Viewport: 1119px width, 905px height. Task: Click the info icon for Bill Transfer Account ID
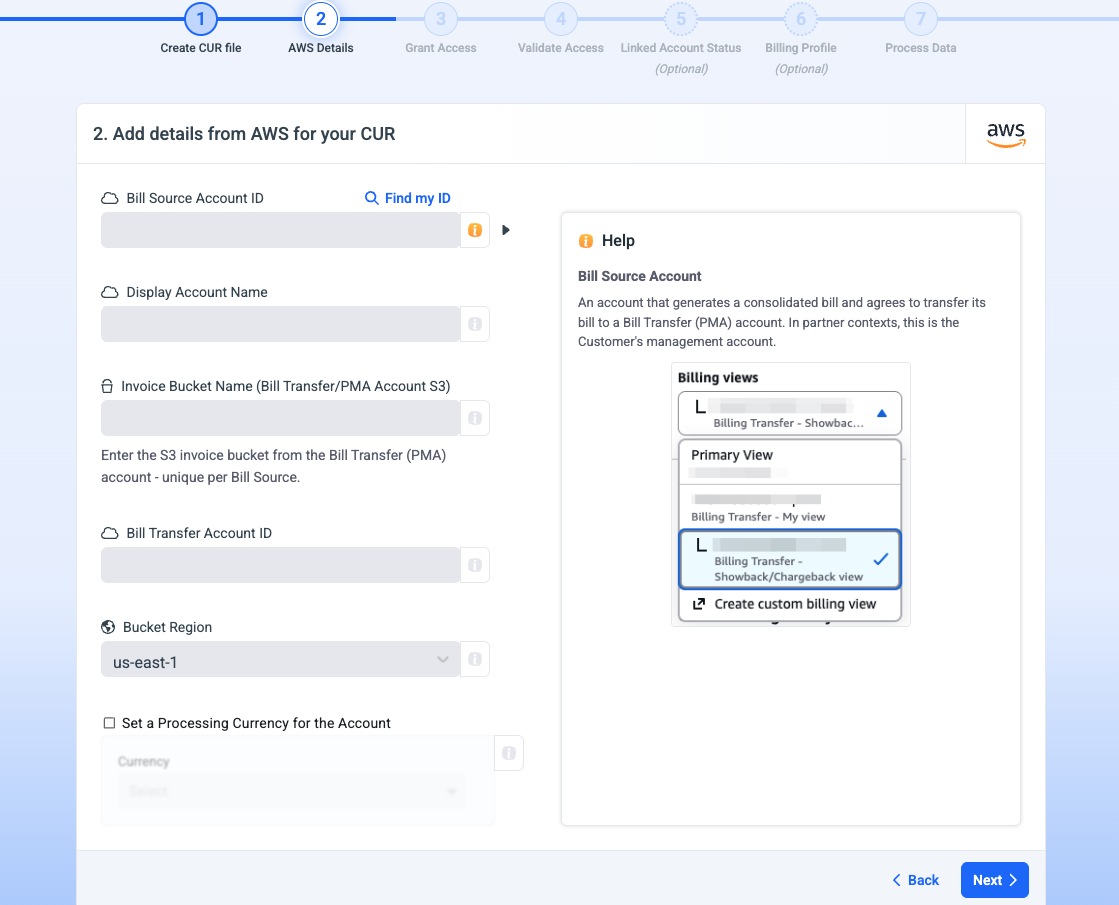(x=475, y=565)
